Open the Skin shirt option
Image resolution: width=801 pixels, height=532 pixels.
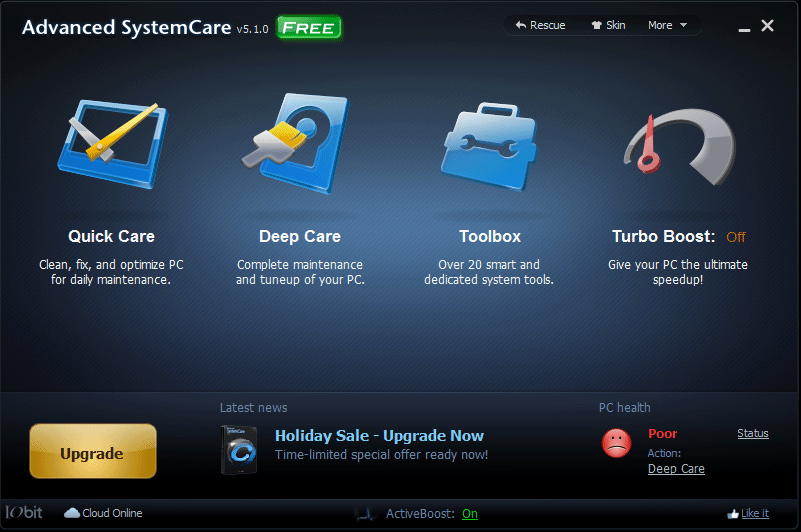(x=608, y=25)
